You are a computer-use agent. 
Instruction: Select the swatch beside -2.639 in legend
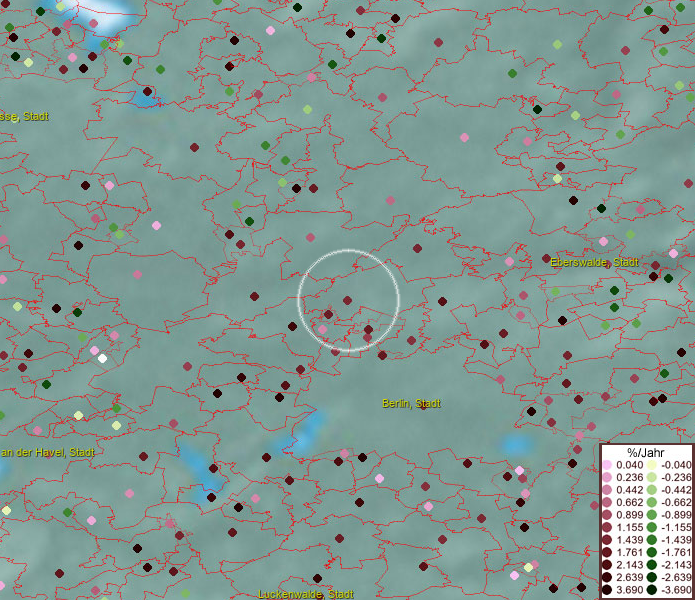click(x=652, y=577)
